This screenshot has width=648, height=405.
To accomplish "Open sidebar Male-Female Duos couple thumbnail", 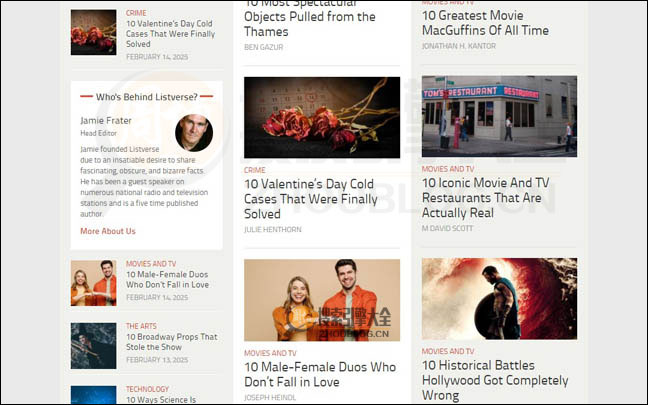I will [93, 283].
